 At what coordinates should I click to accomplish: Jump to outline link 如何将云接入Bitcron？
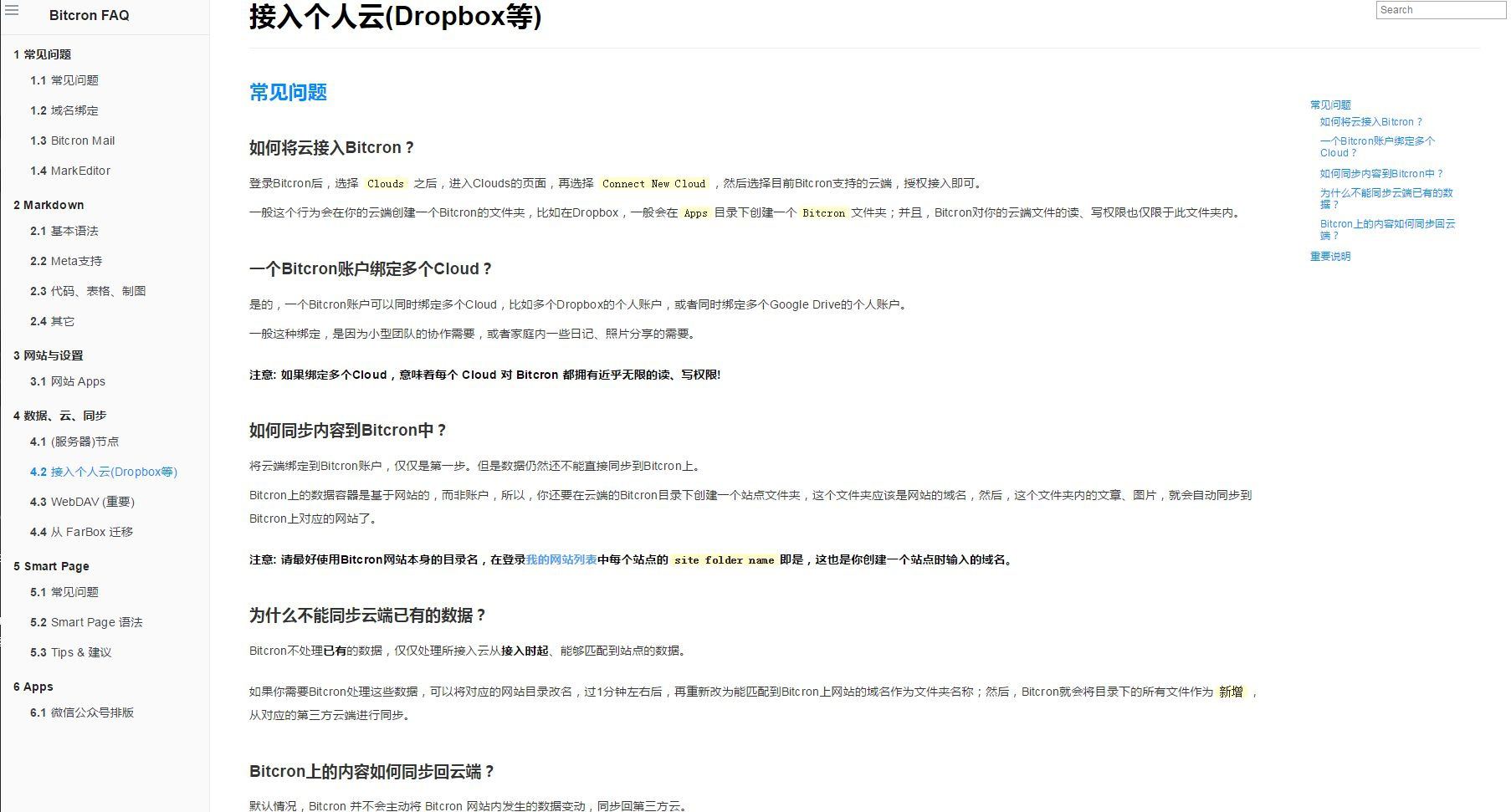(1371, 122)
